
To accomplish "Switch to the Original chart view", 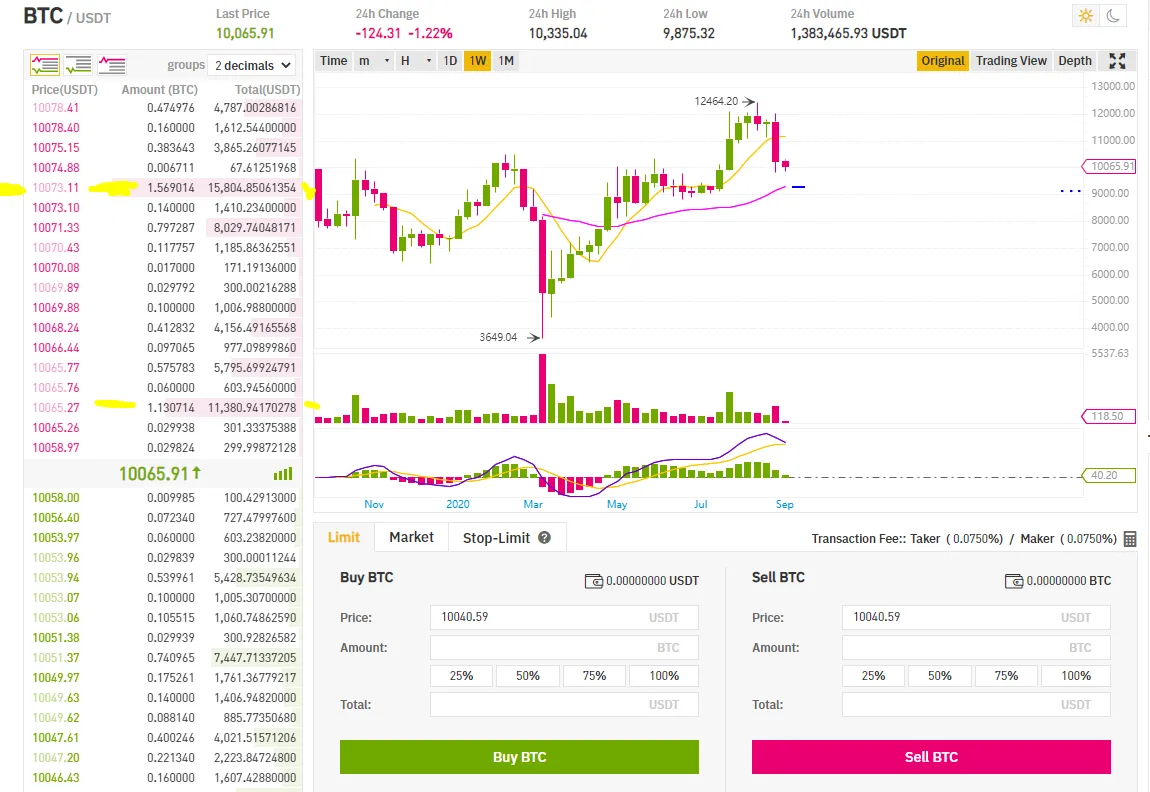I will pyautogui.click(x=942, y=61).
